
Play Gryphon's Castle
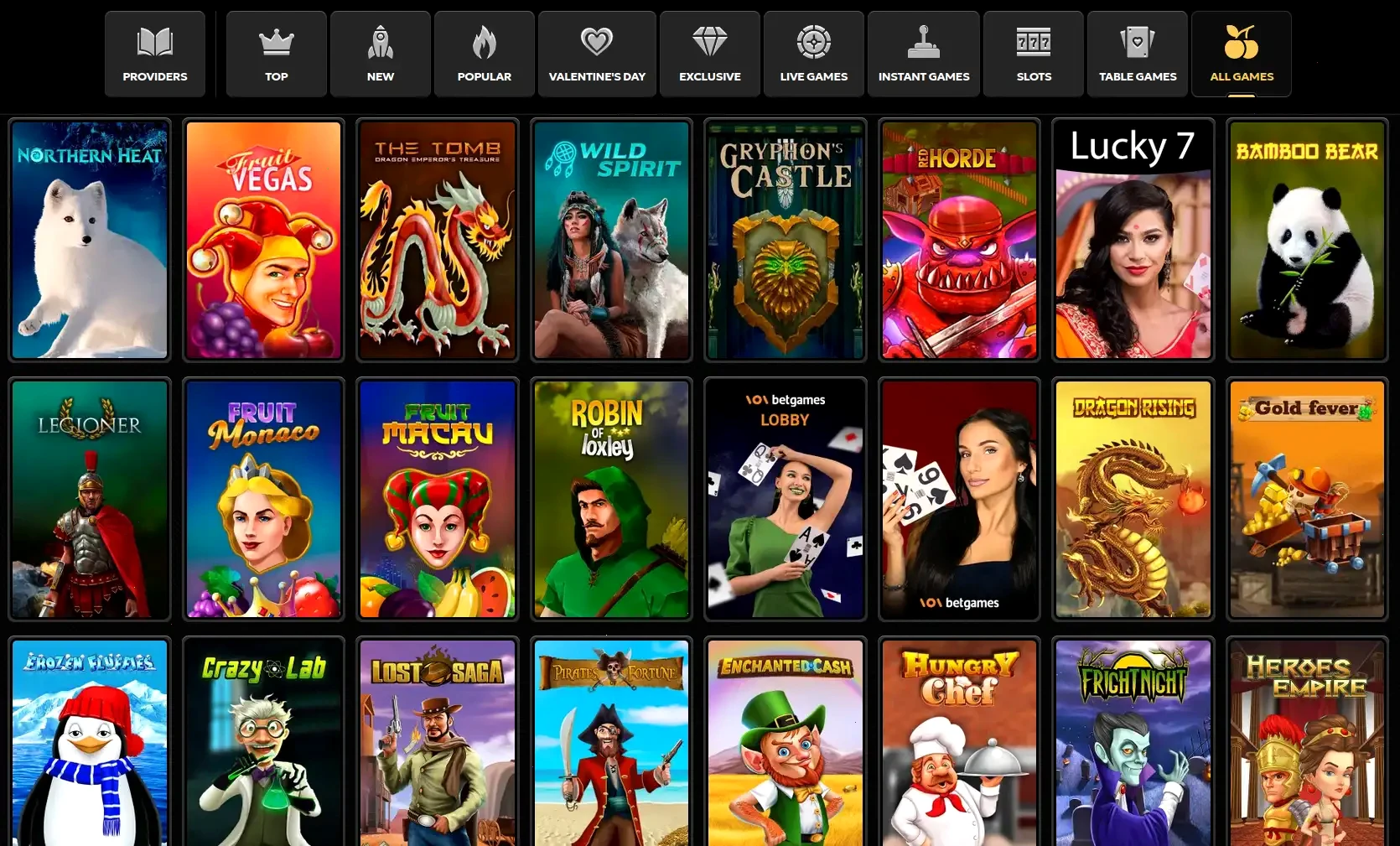pyautogui.click(x=786, y=240)
